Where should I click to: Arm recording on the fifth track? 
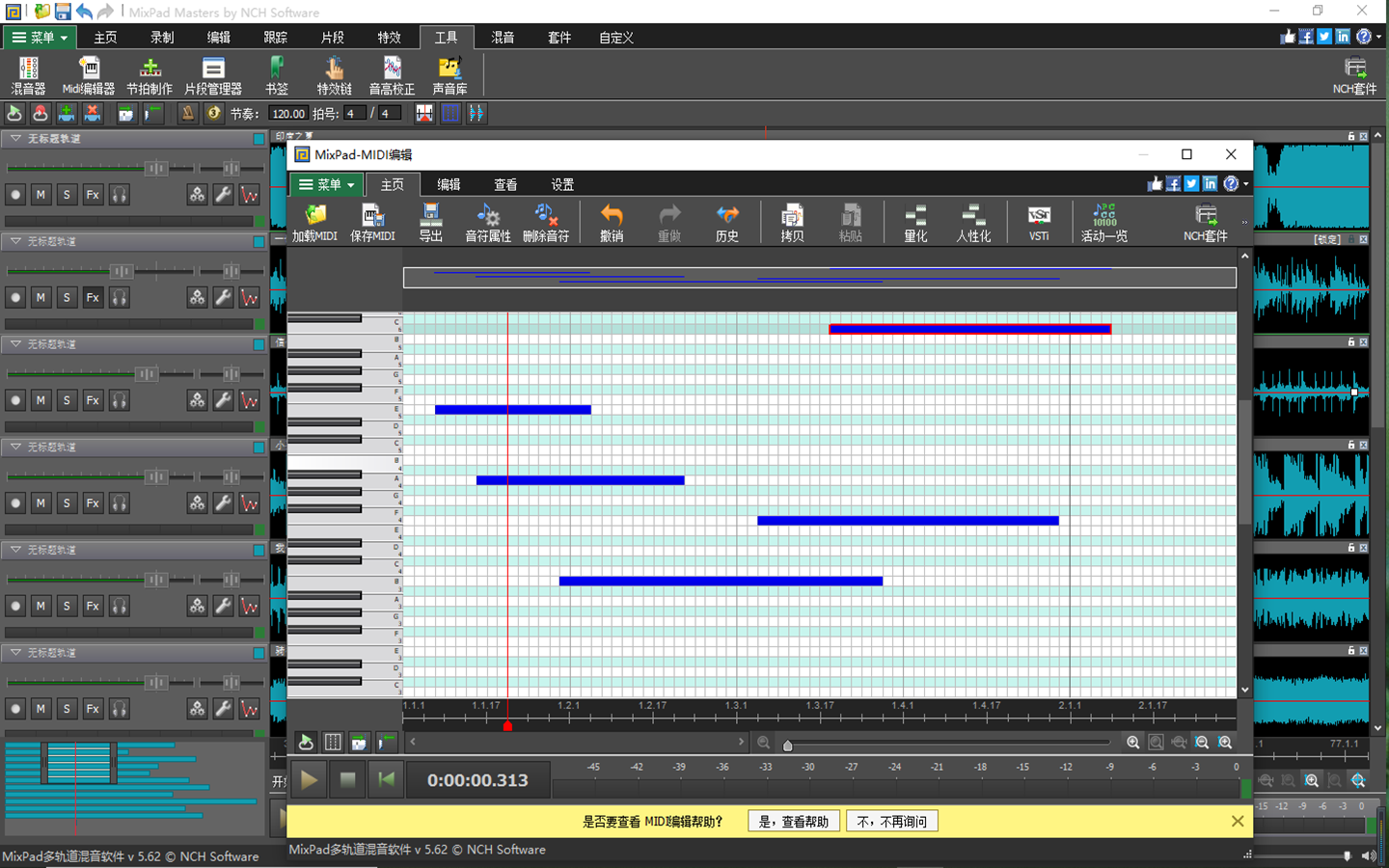tap(15, 606)
